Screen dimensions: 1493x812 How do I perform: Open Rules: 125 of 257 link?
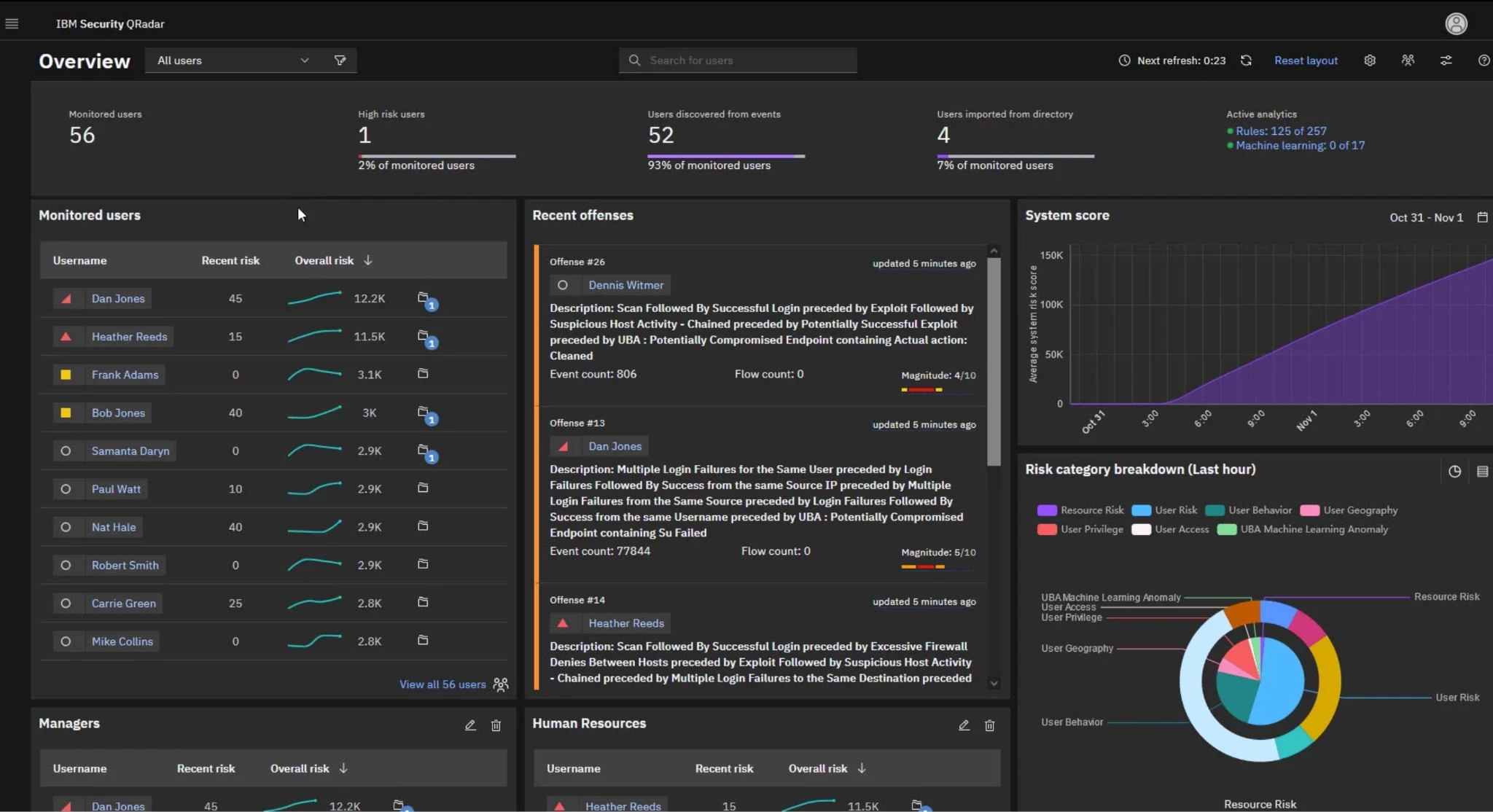(x=1281, y=131)
